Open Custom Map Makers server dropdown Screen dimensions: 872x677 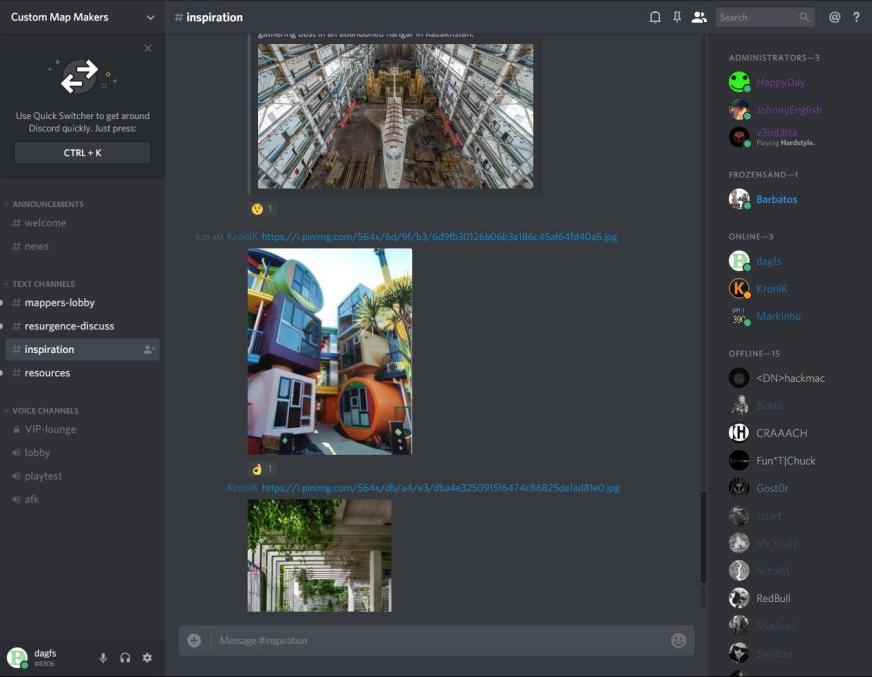point(82,17)
